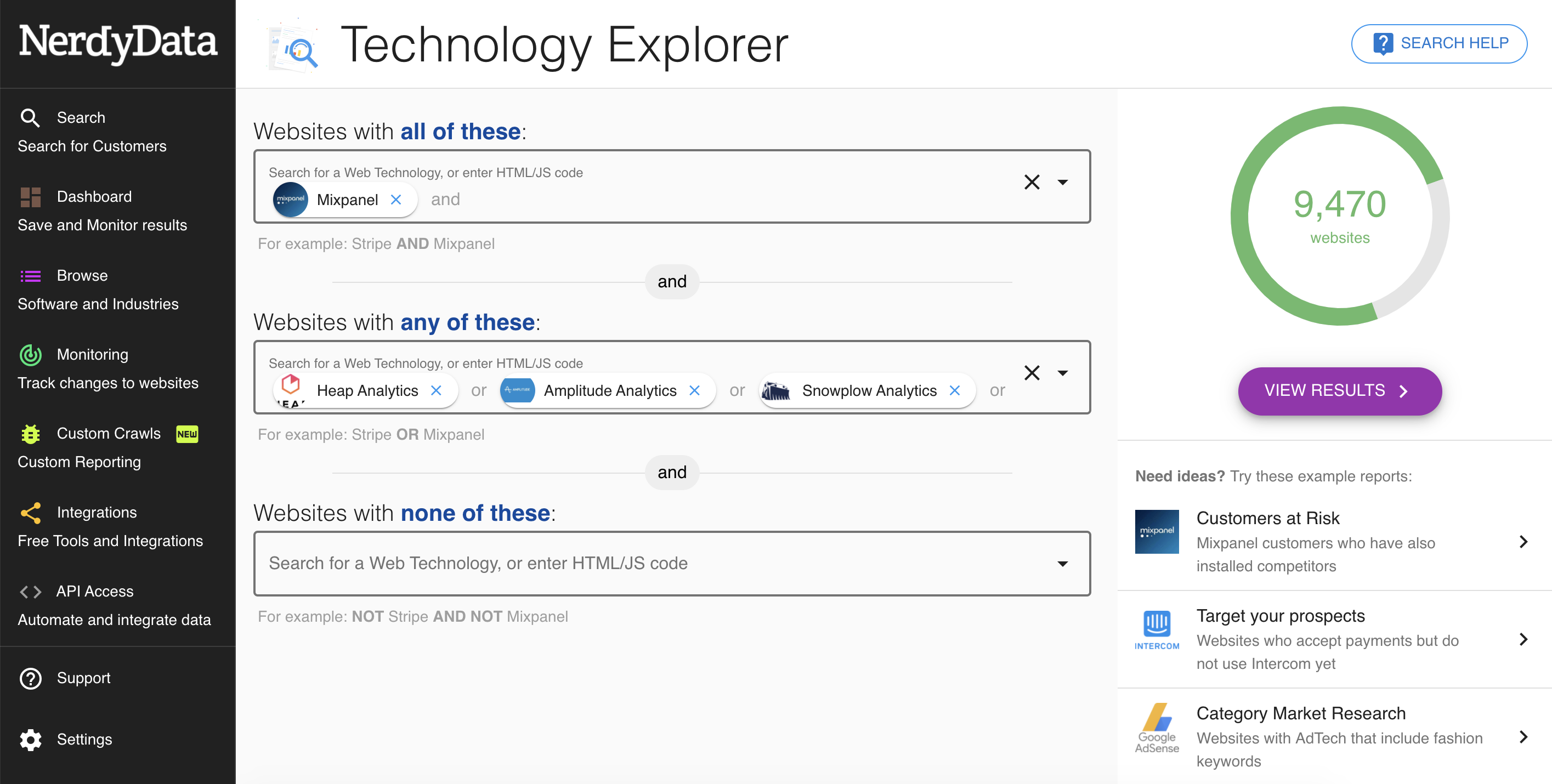
Task: Click the Custom Crawls bug icon
Action: tap(30, 434)
